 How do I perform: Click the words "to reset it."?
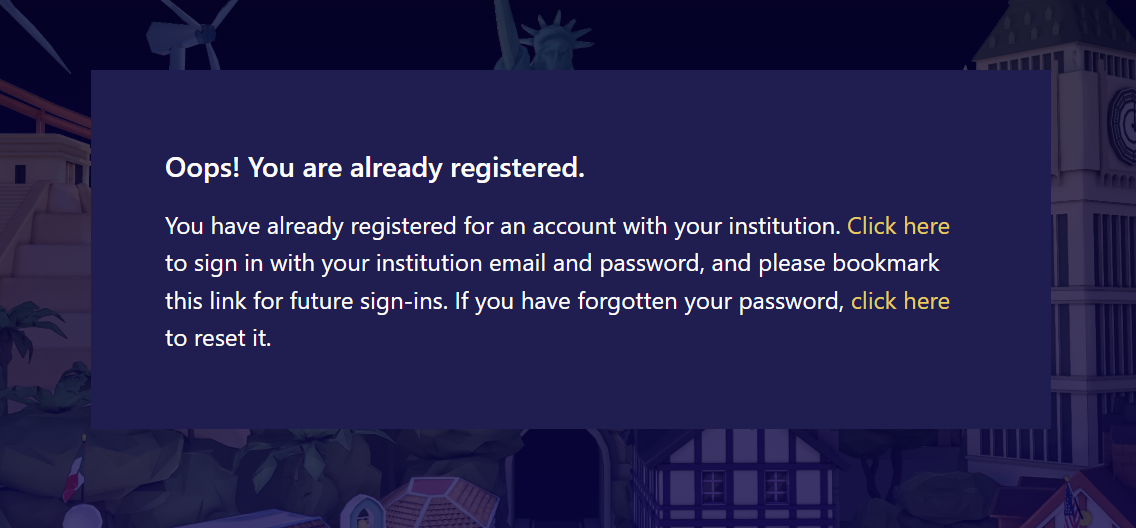(218, 338)
